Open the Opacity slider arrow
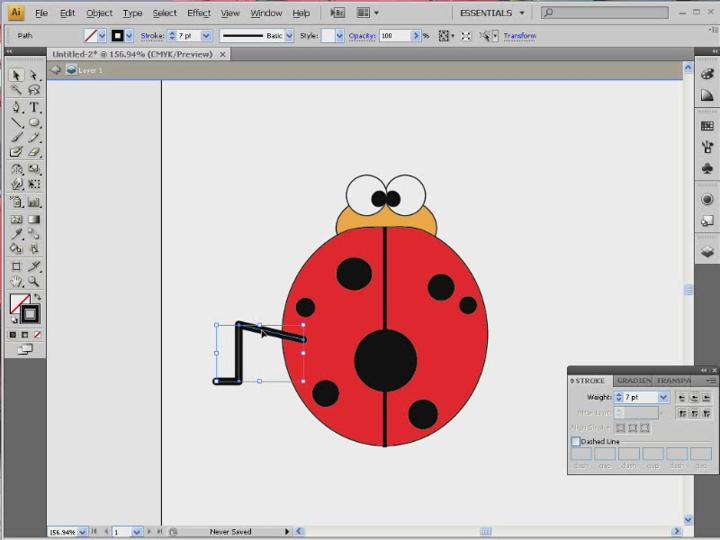Image resolution: width=720 pixels, height=540 pixels. pos(416,35)
